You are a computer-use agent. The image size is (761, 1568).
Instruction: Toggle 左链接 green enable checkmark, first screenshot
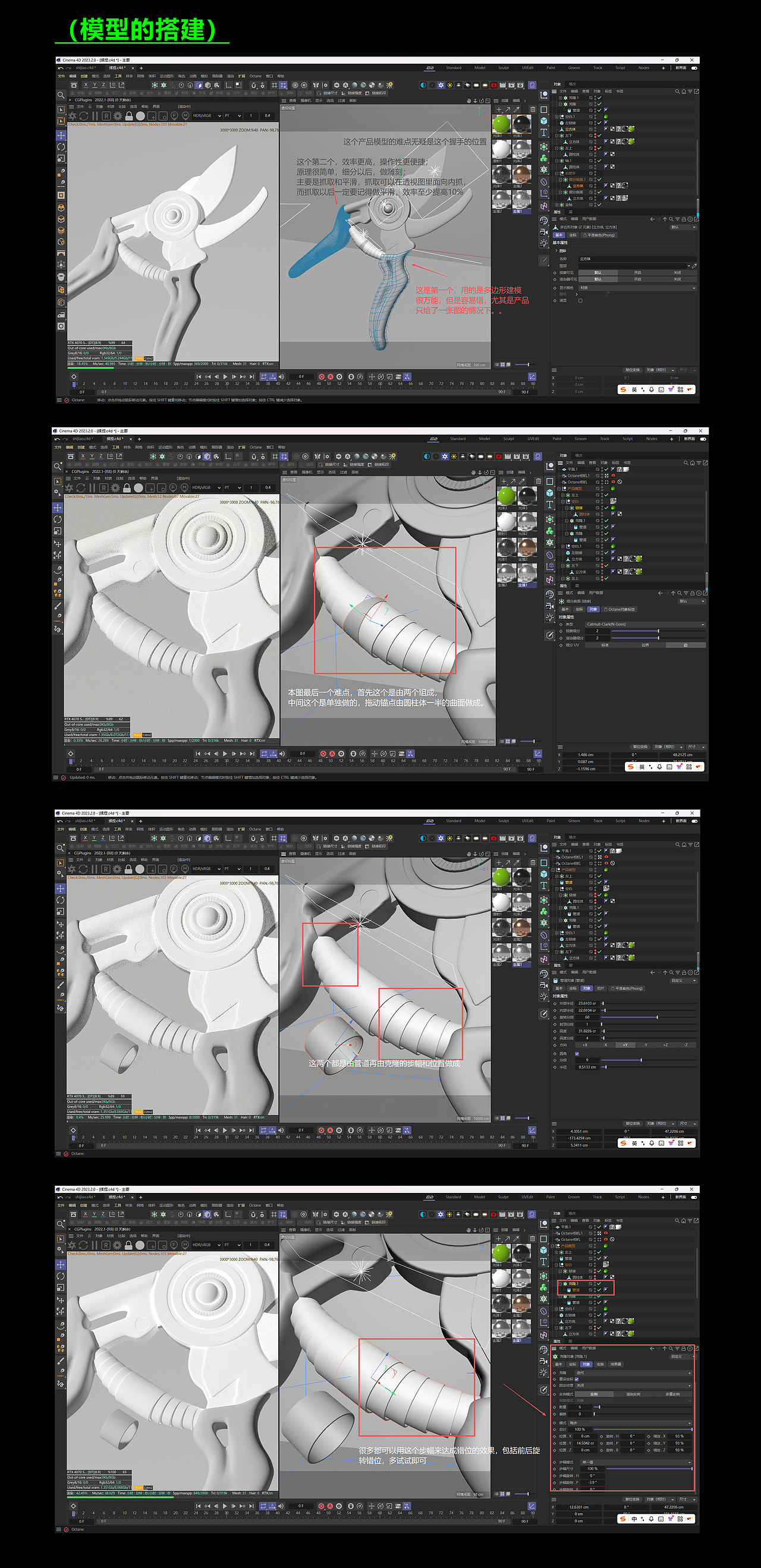tap(599, 123)
